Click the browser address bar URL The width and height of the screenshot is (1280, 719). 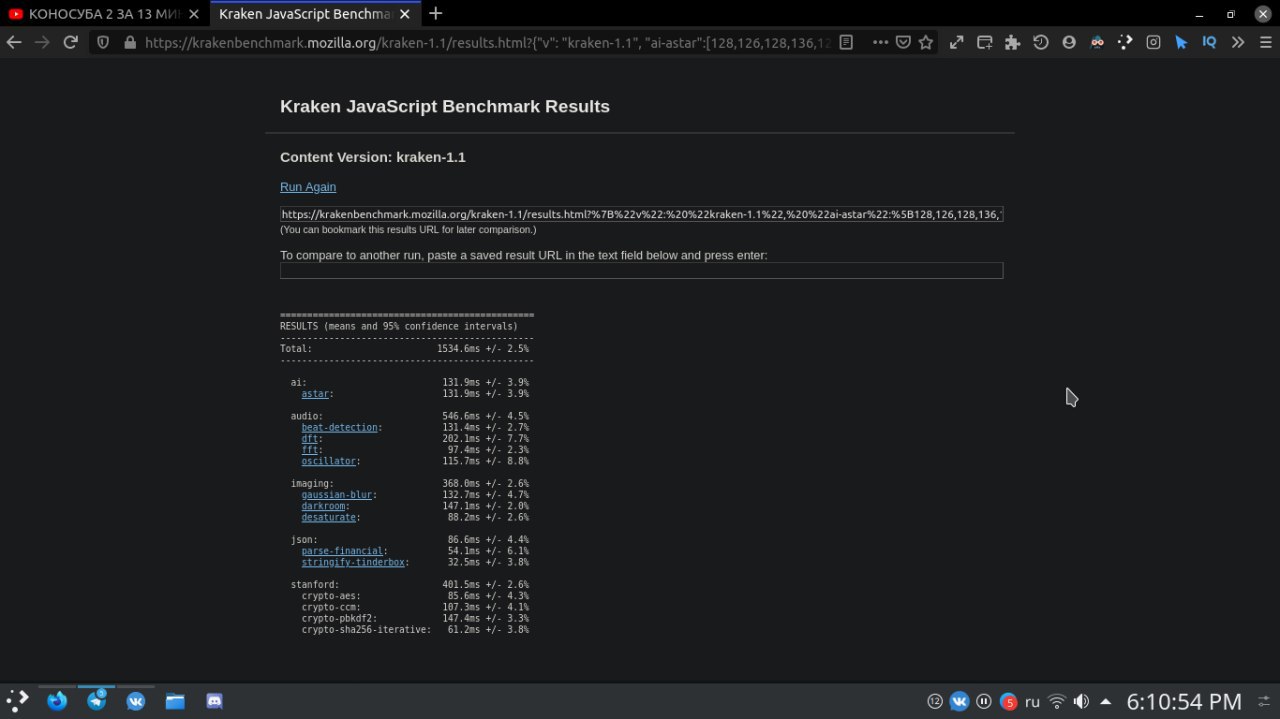(488, 43)
